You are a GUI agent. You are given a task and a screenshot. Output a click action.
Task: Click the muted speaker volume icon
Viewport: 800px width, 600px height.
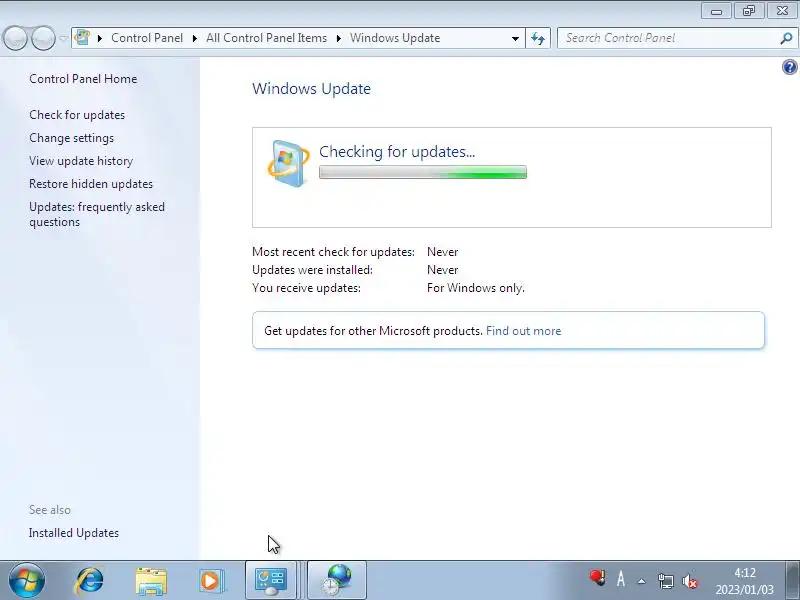point(690,581)
